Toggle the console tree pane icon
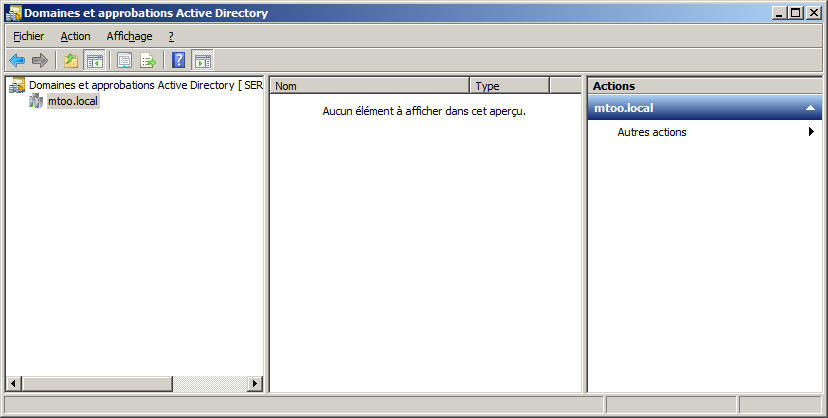Image resolution: width=828 pixels, height=418 pixels. coord(94,60)
